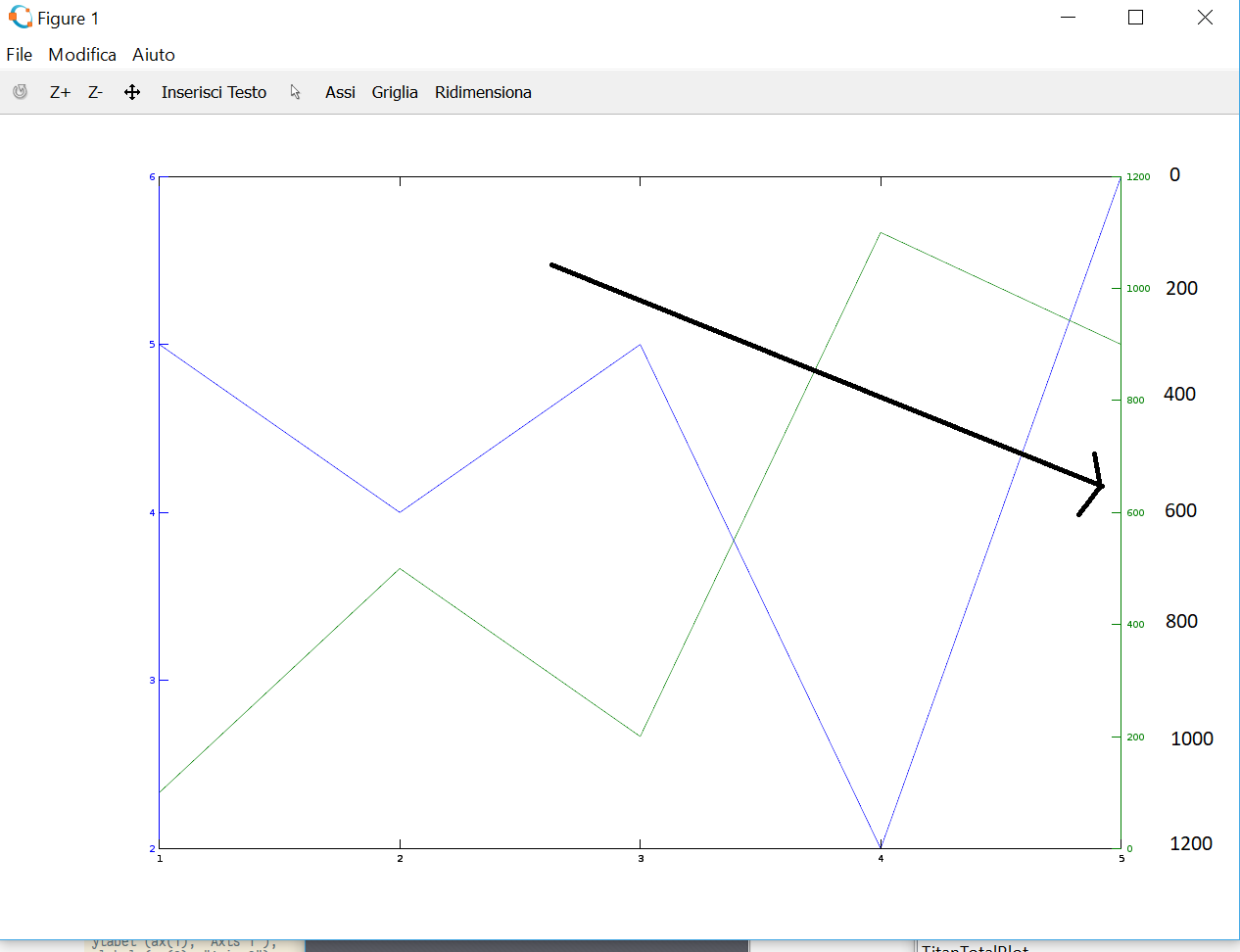This screenshot has width=1240, height=952.
Task: Minimize the Figure 1 window
Action: point(1069,18)
